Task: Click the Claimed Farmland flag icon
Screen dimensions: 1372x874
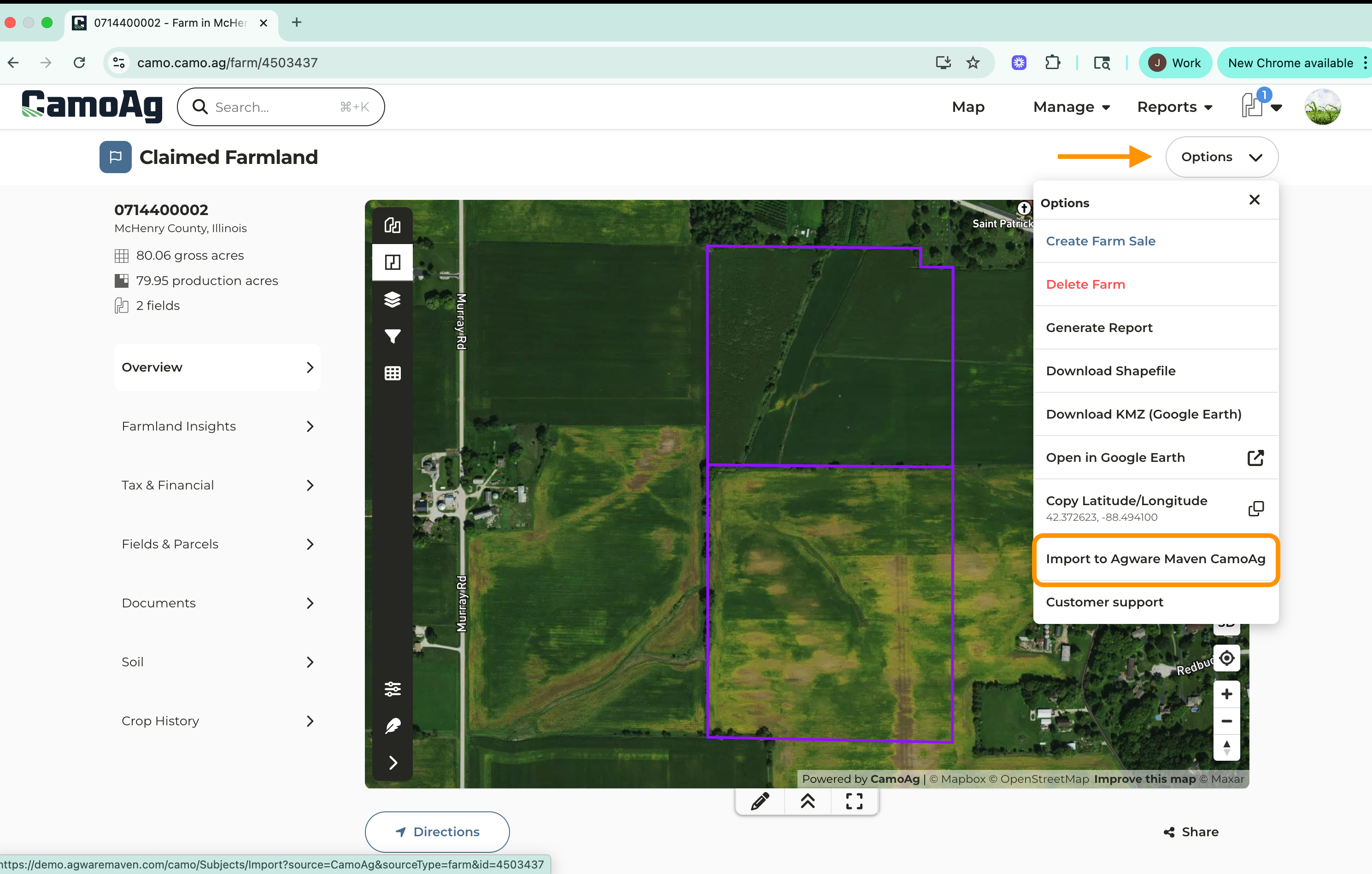Action: (x=116, y=157)
